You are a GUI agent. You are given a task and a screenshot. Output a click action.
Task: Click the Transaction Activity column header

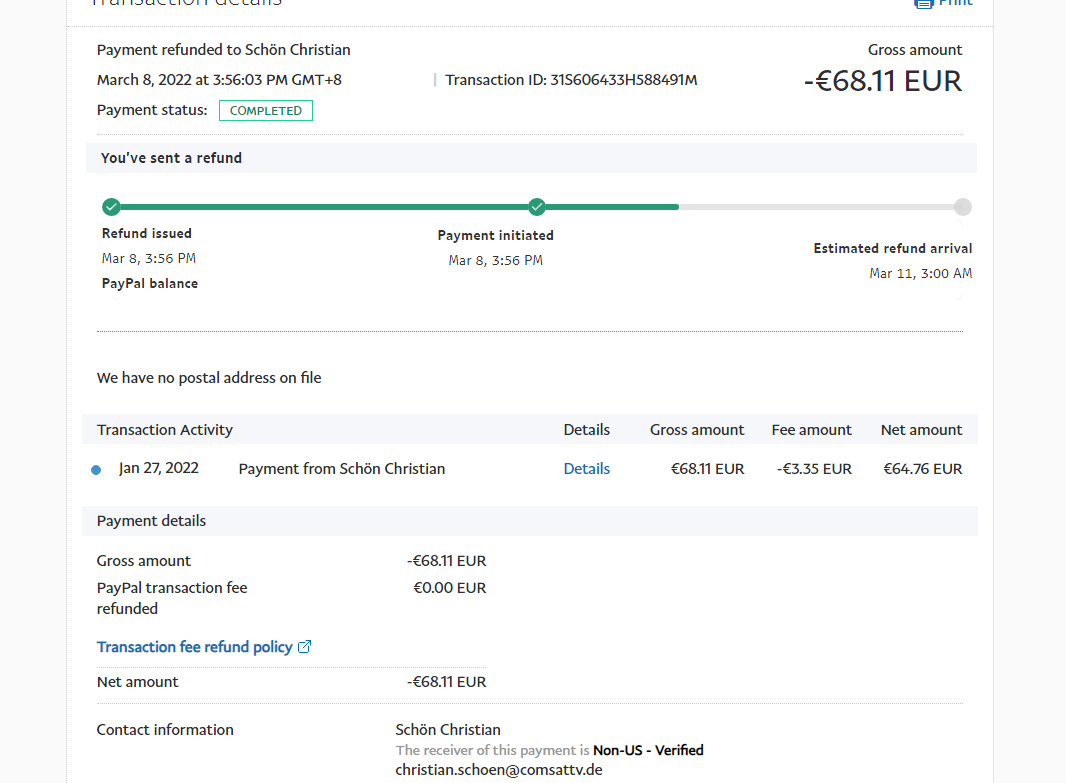pyautogui.click(x=165, y=430)
